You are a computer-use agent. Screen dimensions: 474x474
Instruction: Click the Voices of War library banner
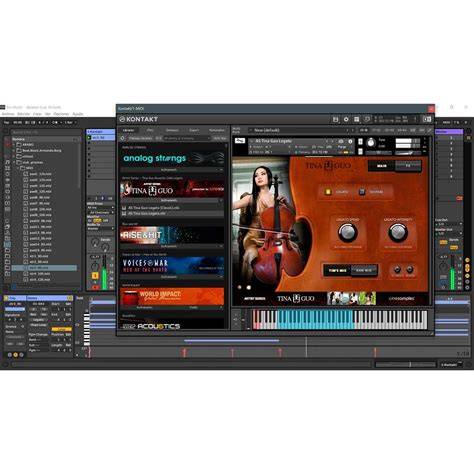(172, 266)
